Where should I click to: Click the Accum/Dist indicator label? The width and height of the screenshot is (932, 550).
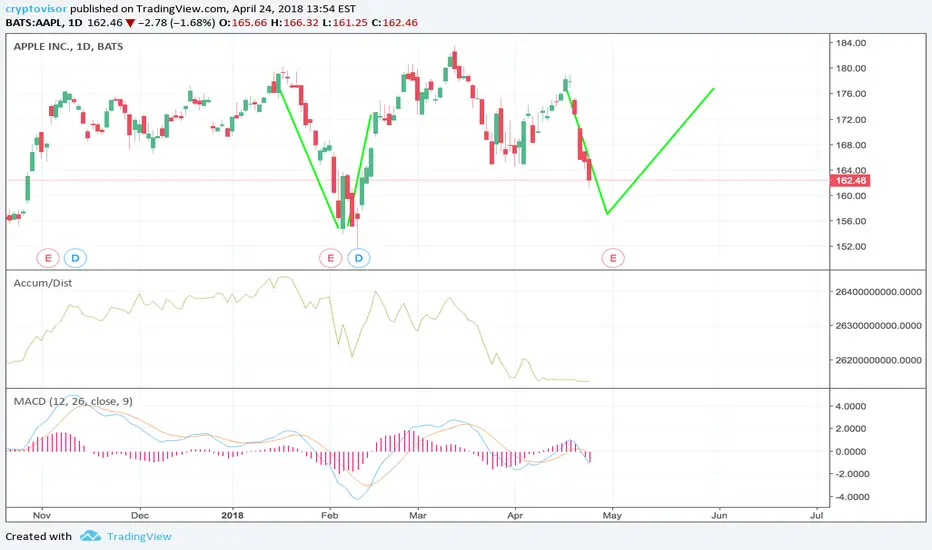[x=43, y=283]
